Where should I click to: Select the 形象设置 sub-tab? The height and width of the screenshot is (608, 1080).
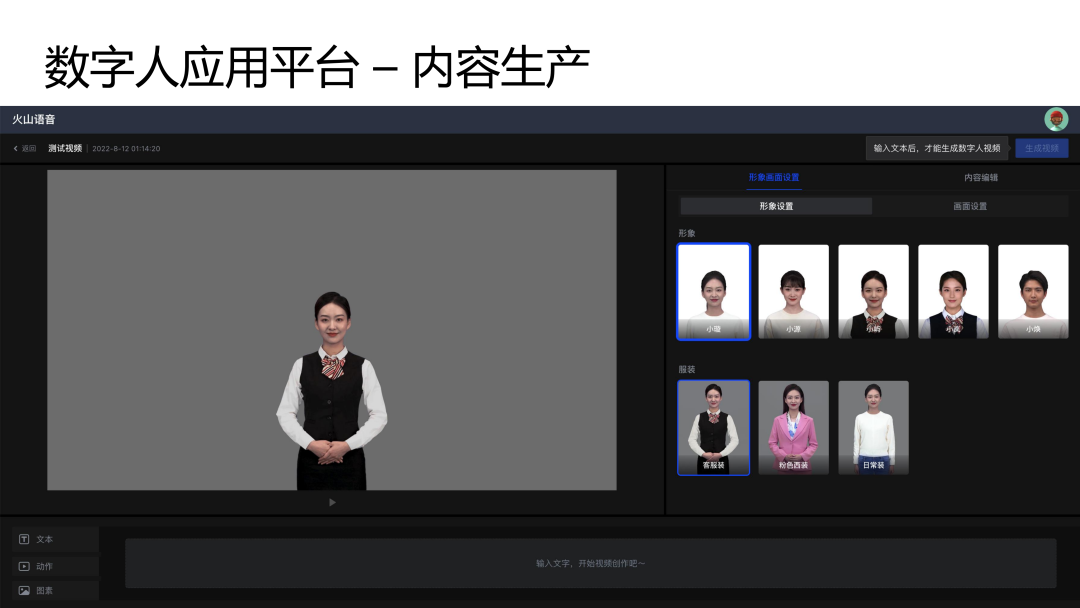point(776,207)
